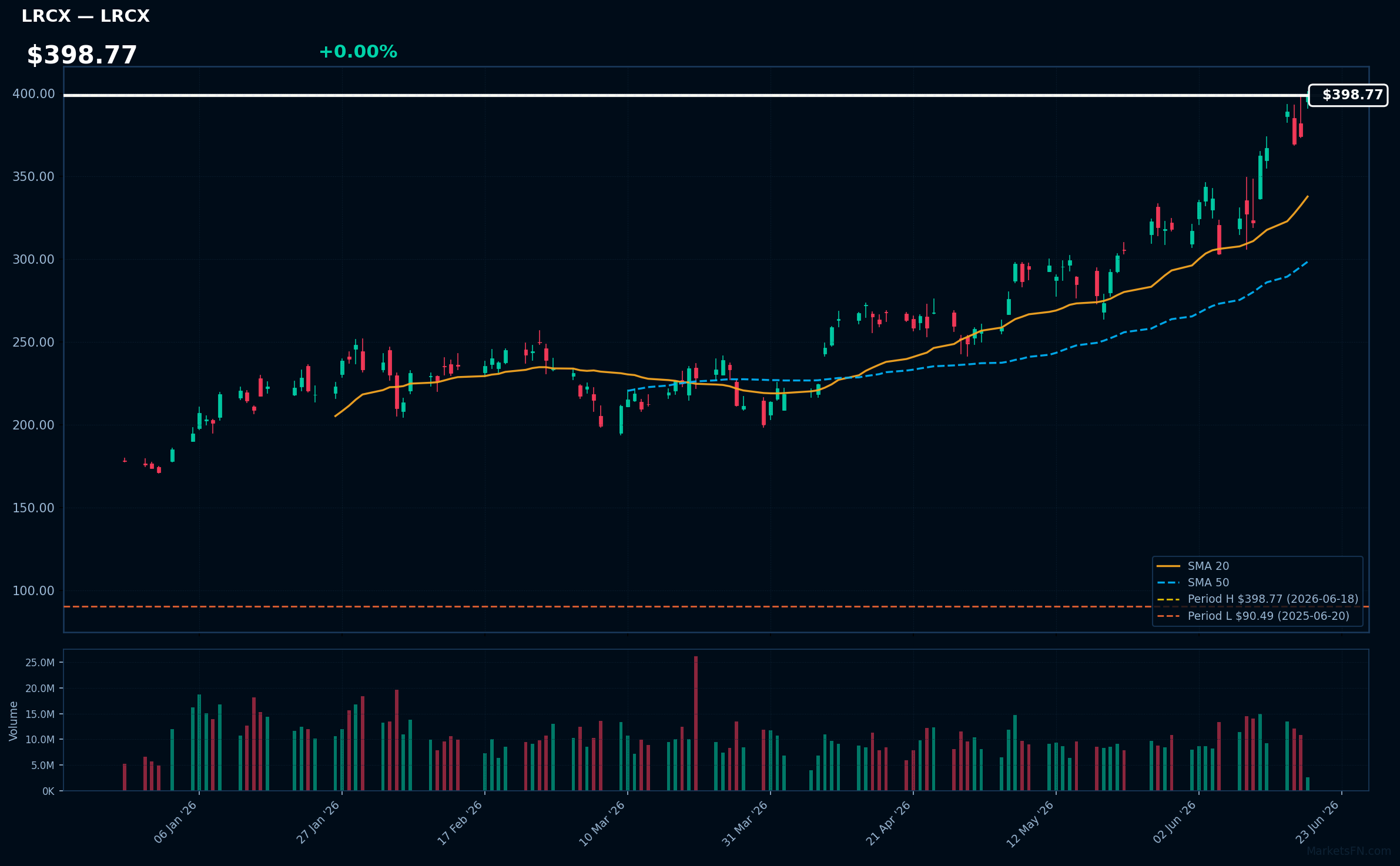Select Period L $90.49 legend entry

click(x=1253, y=616)
